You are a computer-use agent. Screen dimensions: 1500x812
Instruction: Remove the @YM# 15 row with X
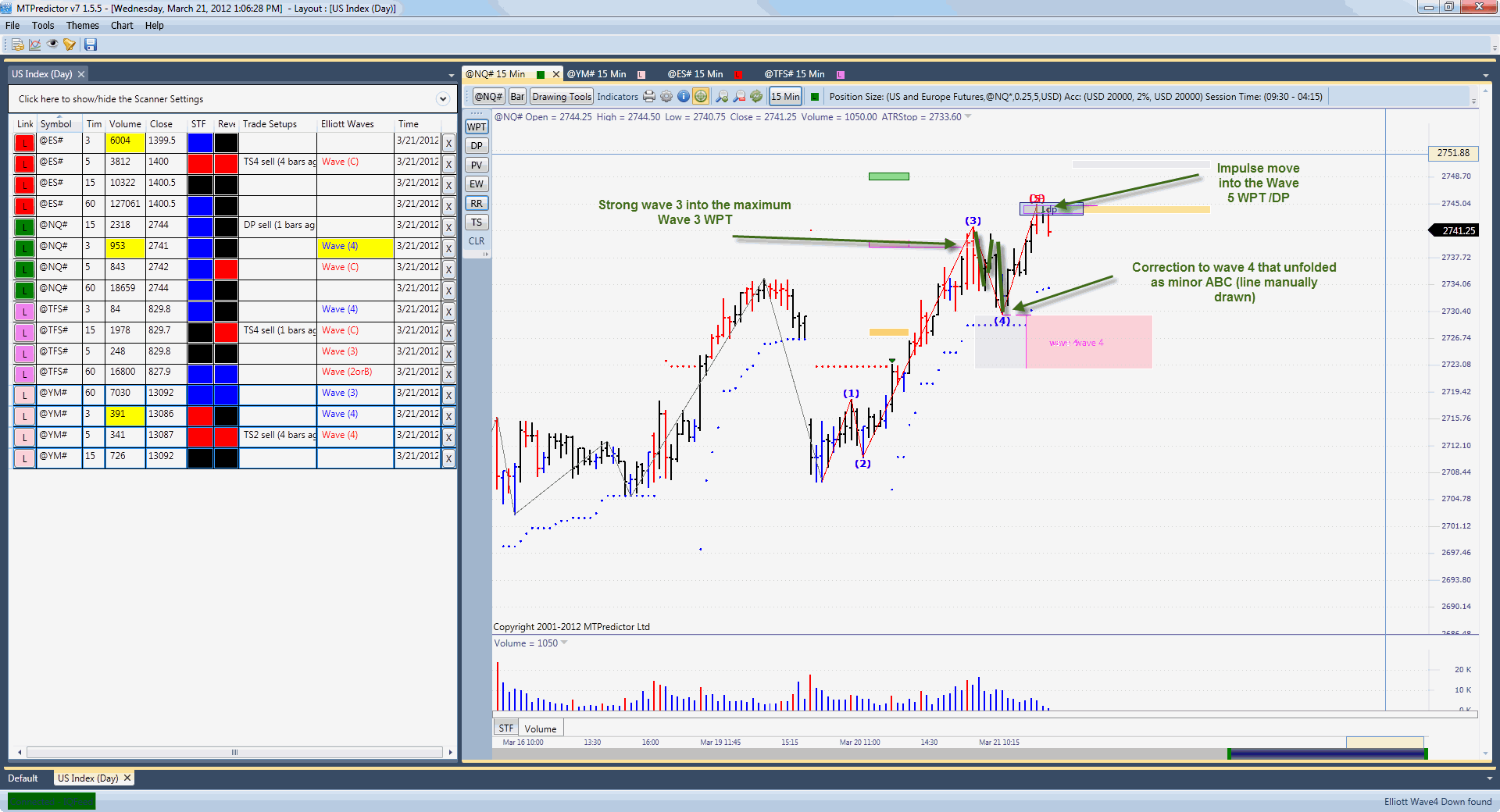coord(448,458)
